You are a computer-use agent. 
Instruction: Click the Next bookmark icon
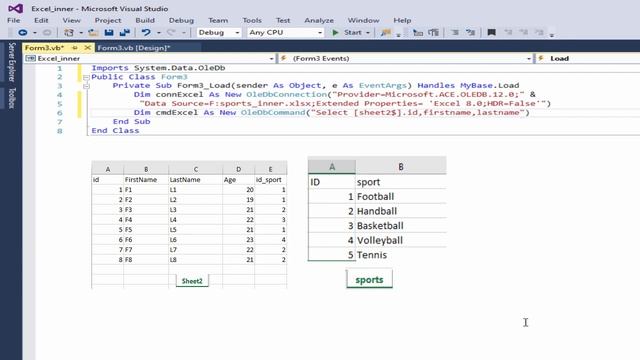[524, 33]
